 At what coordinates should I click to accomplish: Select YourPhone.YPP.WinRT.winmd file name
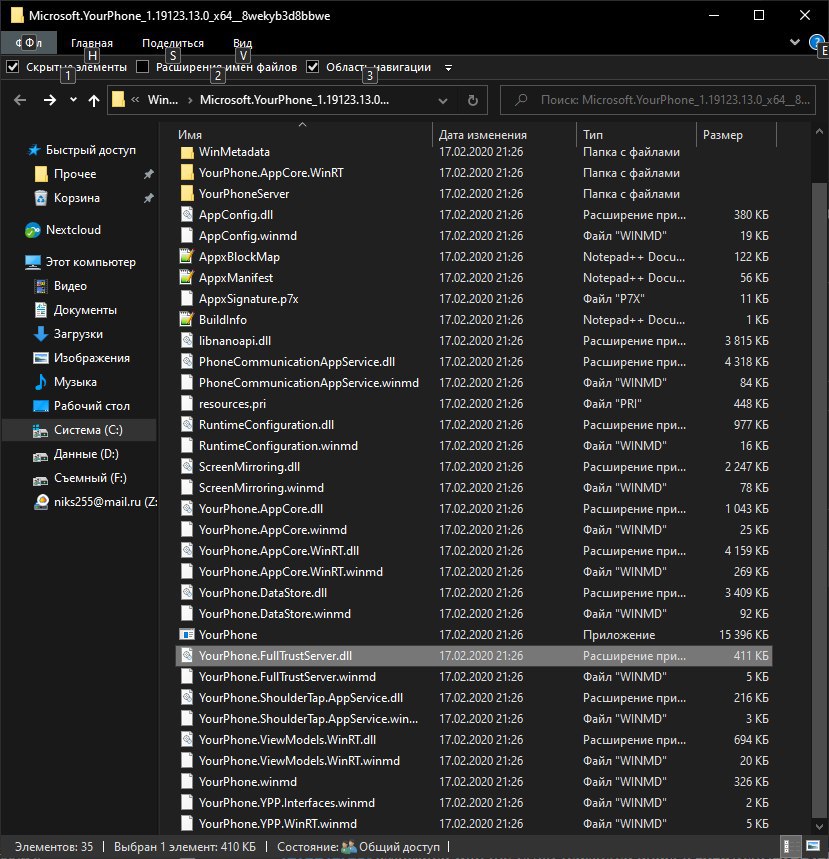click(x=277, y=824)
